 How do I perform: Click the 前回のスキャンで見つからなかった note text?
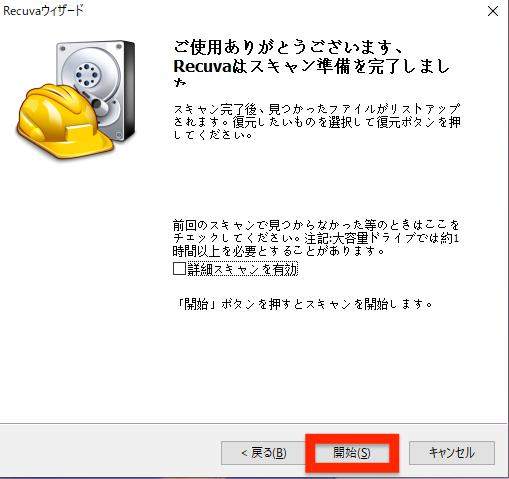(316, 226)
